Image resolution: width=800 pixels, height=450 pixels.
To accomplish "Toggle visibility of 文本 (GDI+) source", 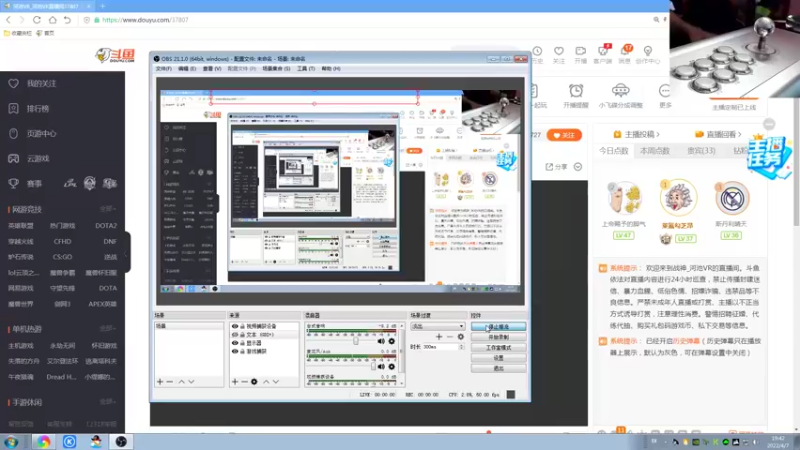I will pyautogui.click(x=235, y=335).
